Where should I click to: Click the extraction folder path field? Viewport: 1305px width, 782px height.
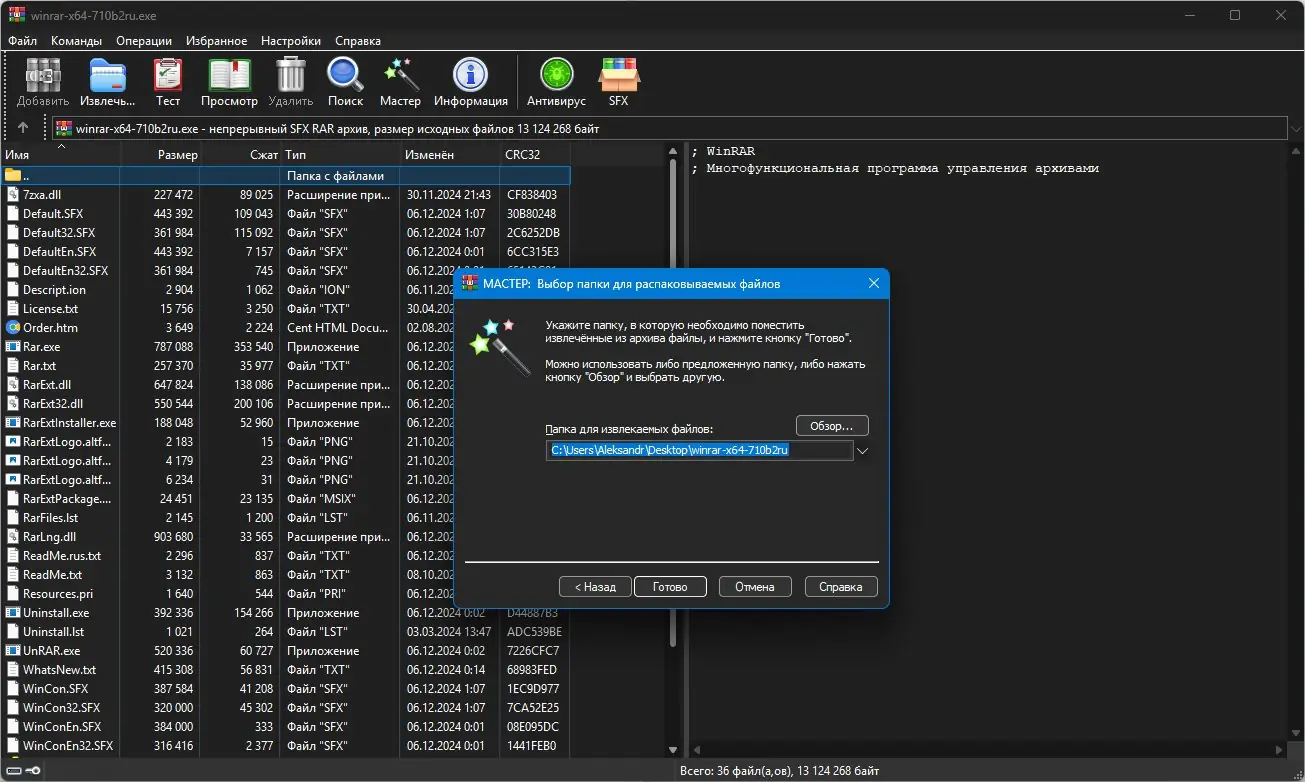(699, 451)
